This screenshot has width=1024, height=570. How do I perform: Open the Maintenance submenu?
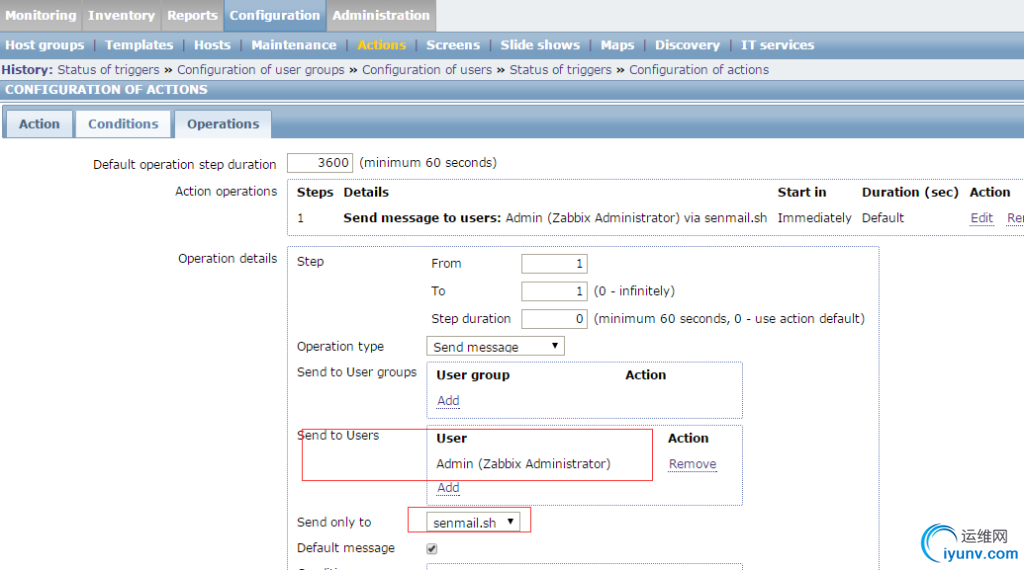click(294, 45)
